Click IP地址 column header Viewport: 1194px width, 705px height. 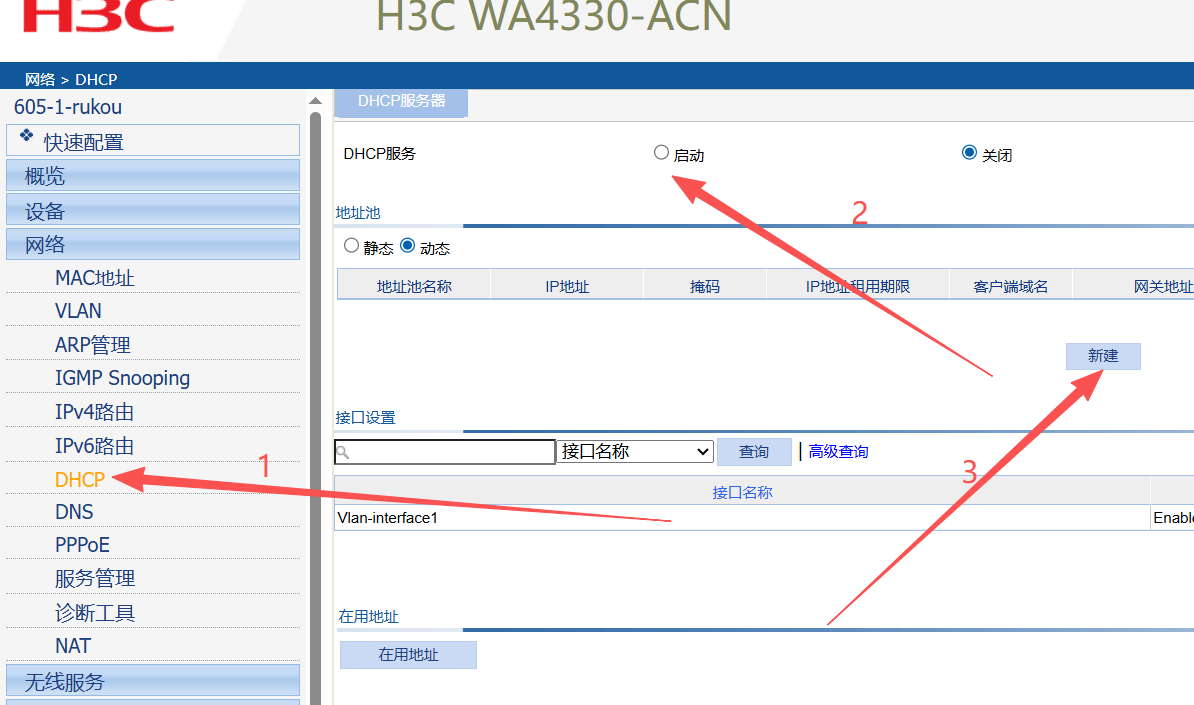(x=567, y=286)
